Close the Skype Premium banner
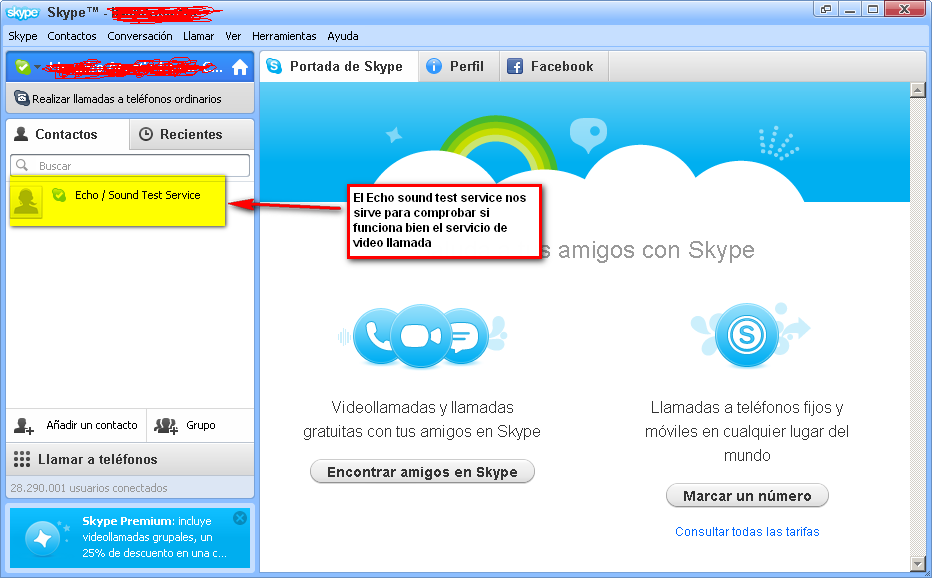 240,518
